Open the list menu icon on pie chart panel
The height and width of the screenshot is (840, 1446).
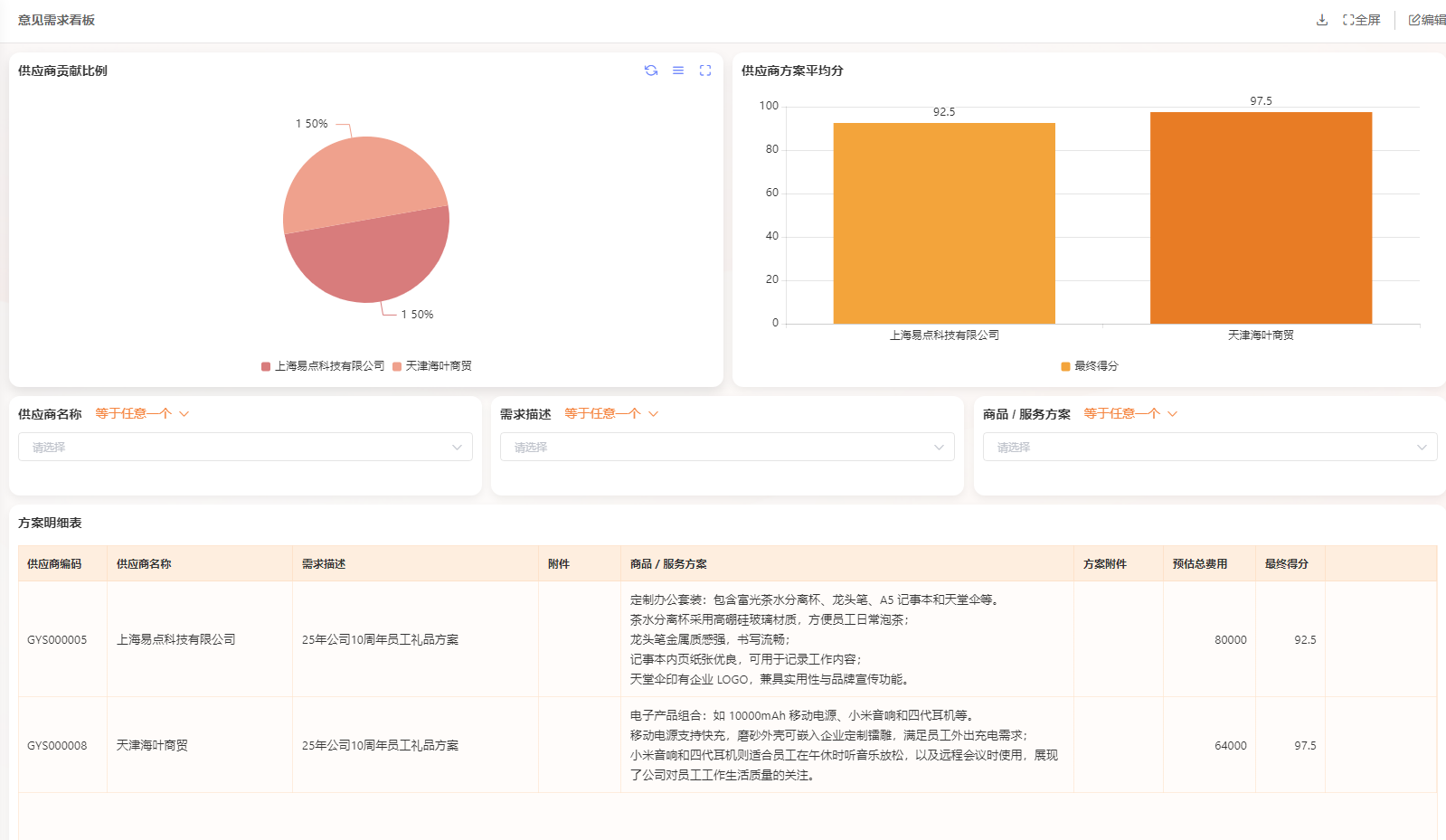677,71
